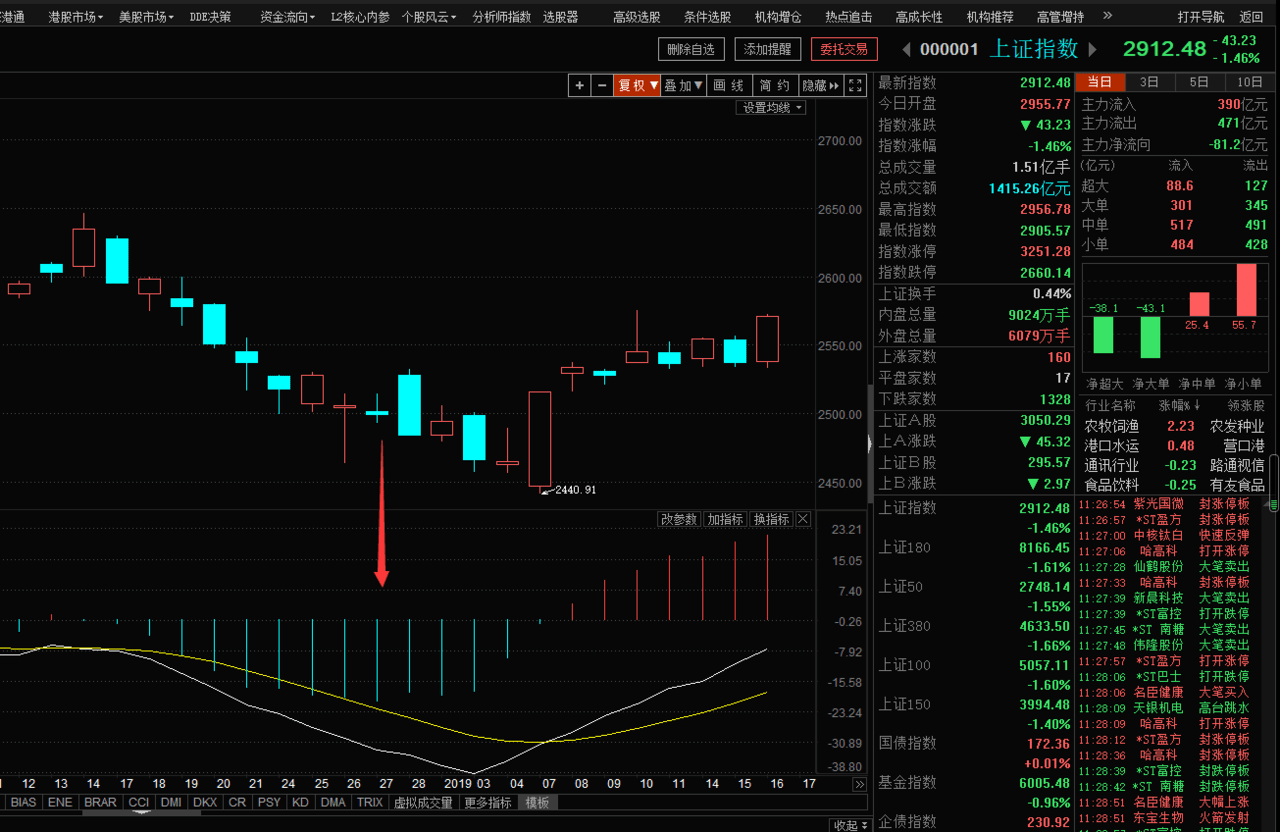Viewport: 1280px width, 832px height.
Task: Open 港股市场 menu
Action: 76,17
